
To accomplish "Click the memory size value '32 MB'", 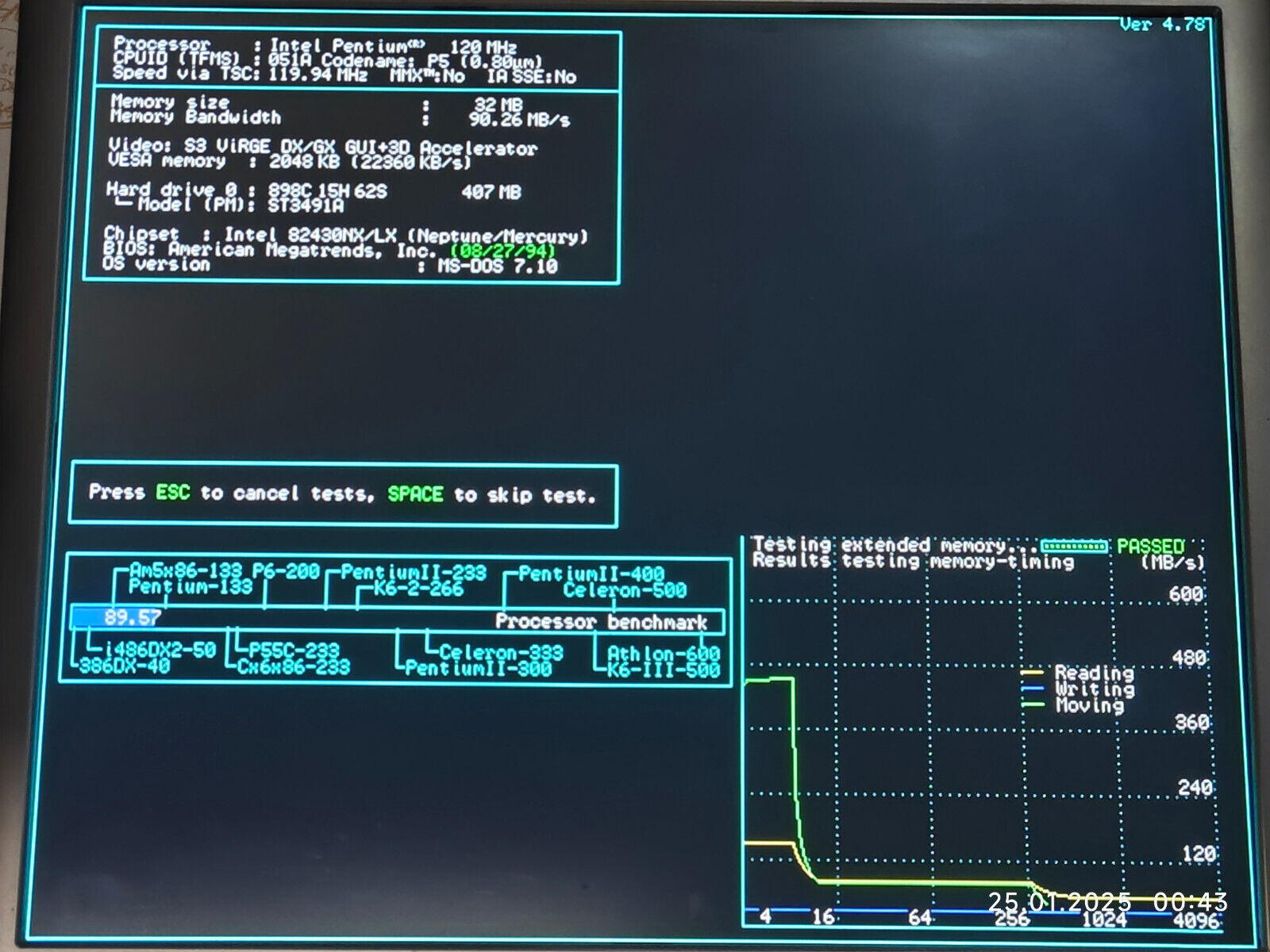I will coord(498,105).
